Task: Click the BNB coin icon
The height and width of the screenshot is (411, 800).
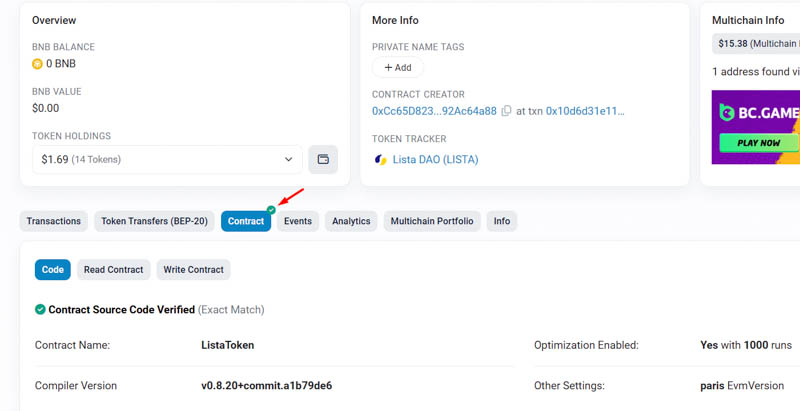Action: coord(37,64)
